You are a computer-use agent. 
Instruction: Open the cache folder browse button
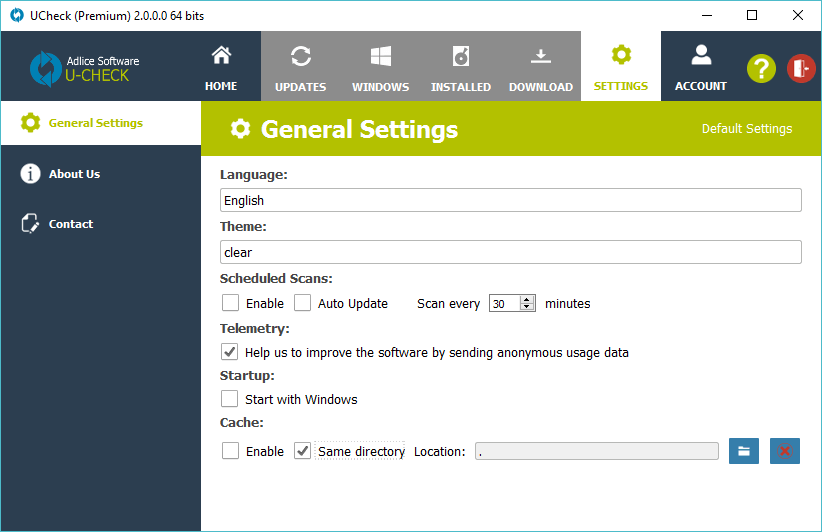[x=744, y=451]
